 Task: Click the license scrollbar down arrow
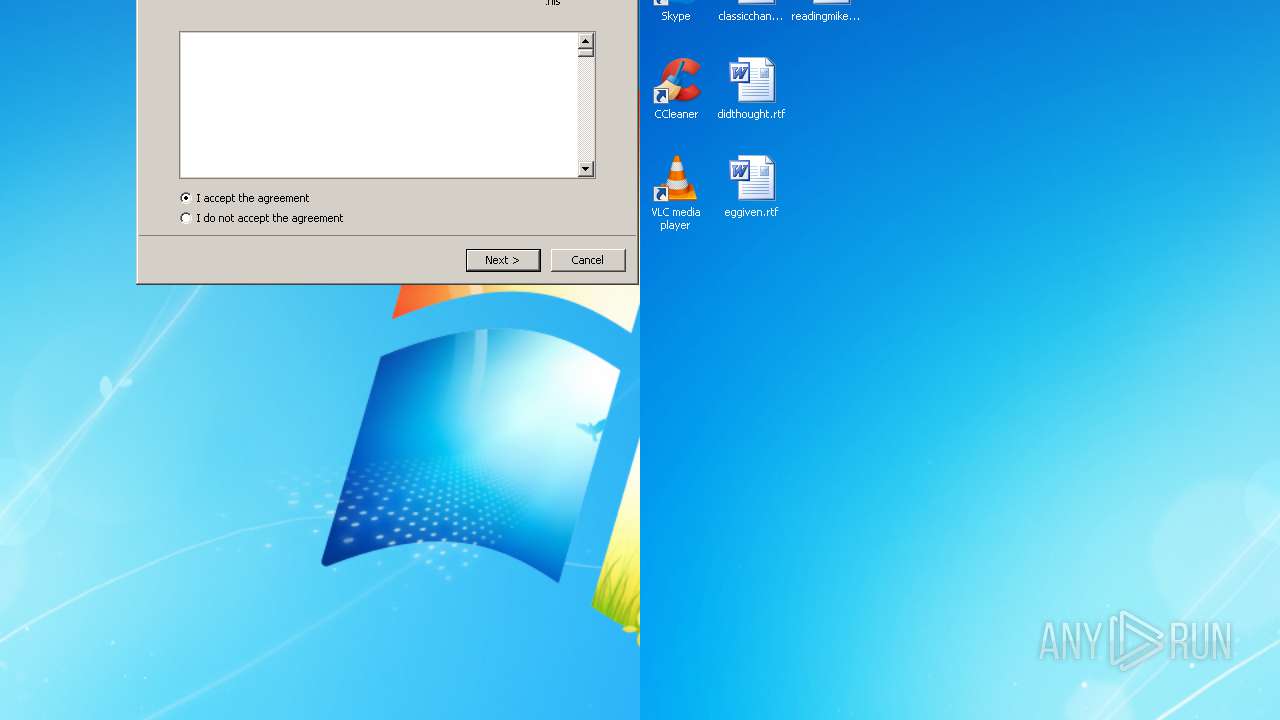pyautogui.click(x=586, y=169)
